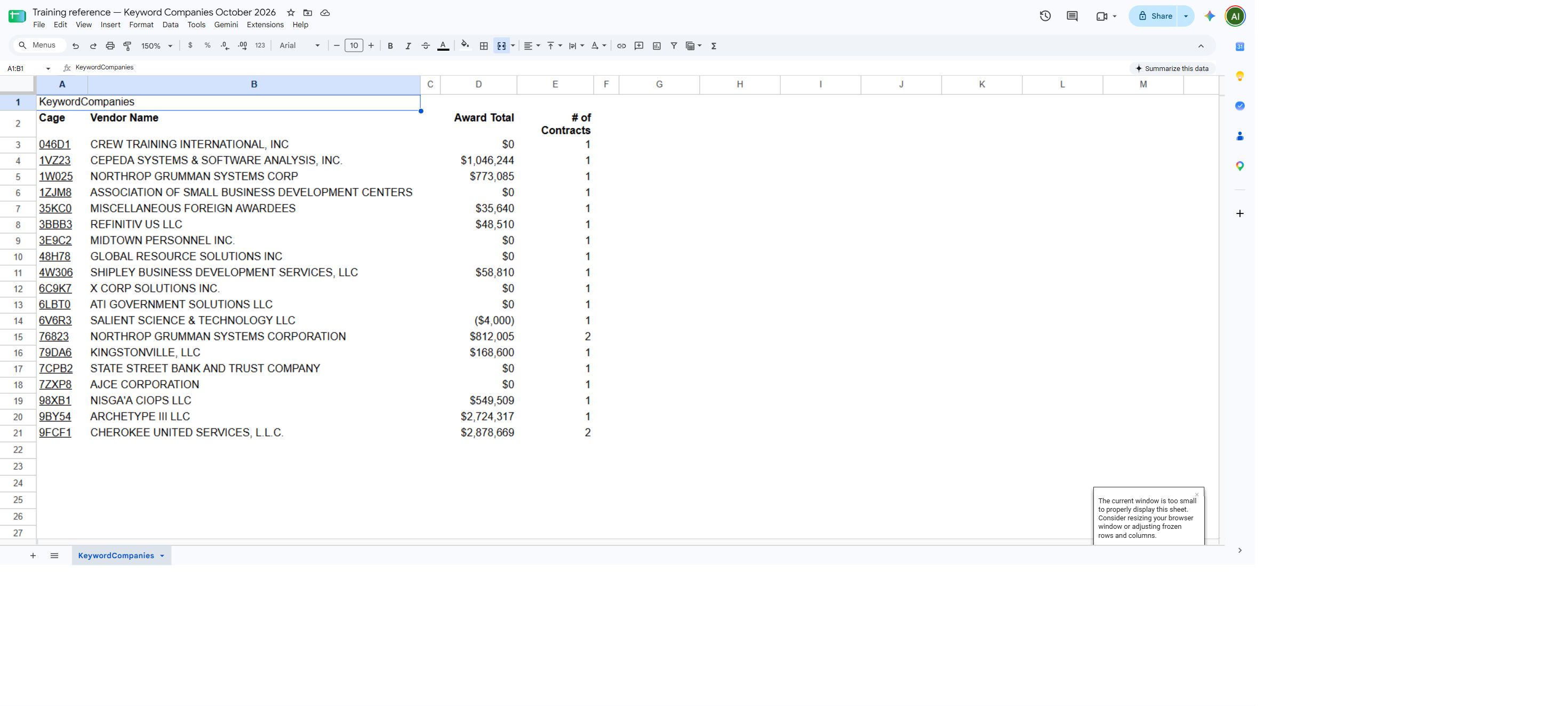Open the 046D1 cage link

(55, 145)
